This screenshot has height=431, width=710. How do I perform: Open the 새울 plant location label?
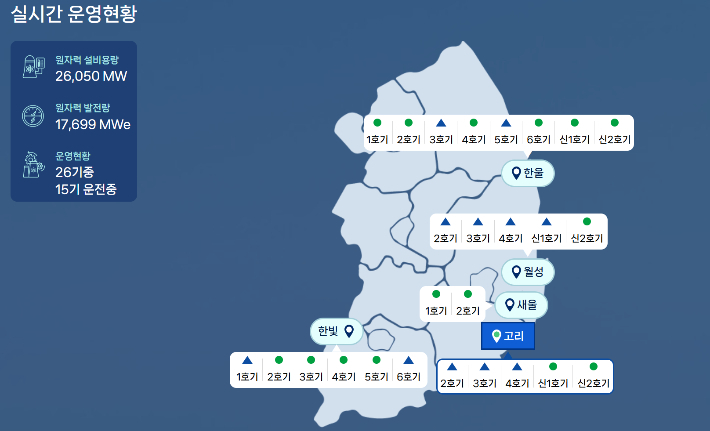point(521,304)
